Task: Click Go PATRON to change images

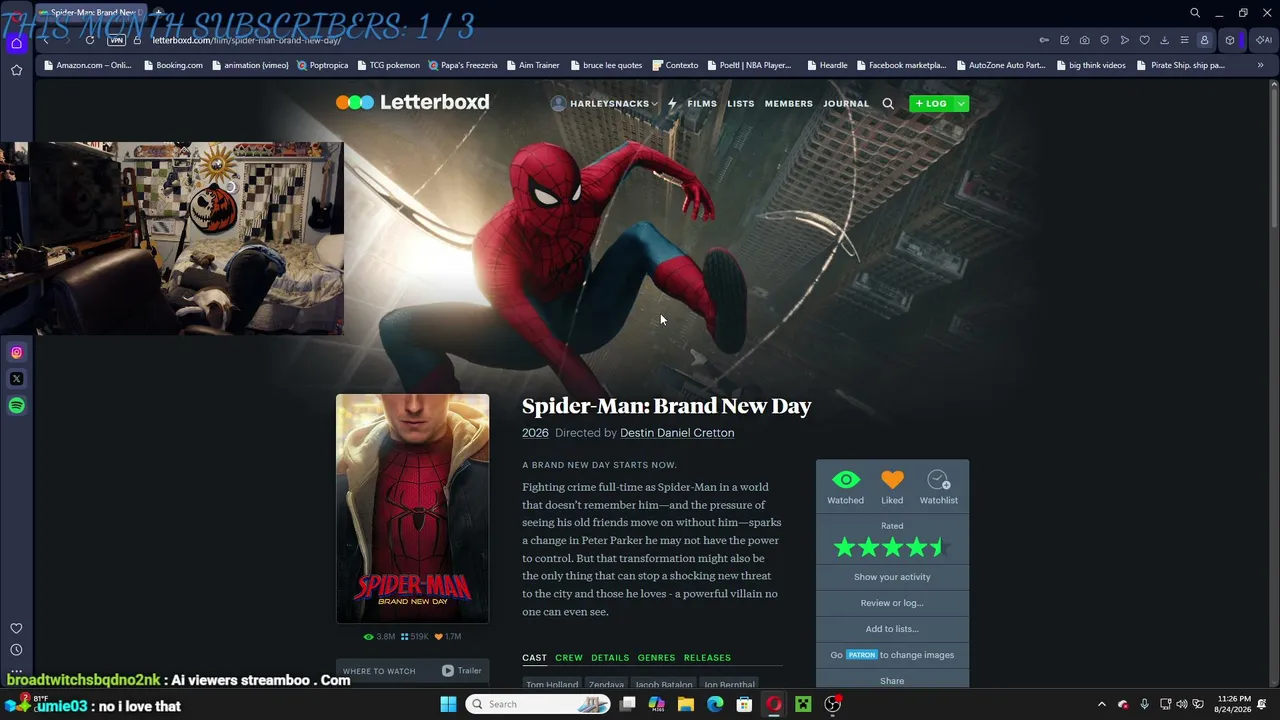Action: coord(892,655)
